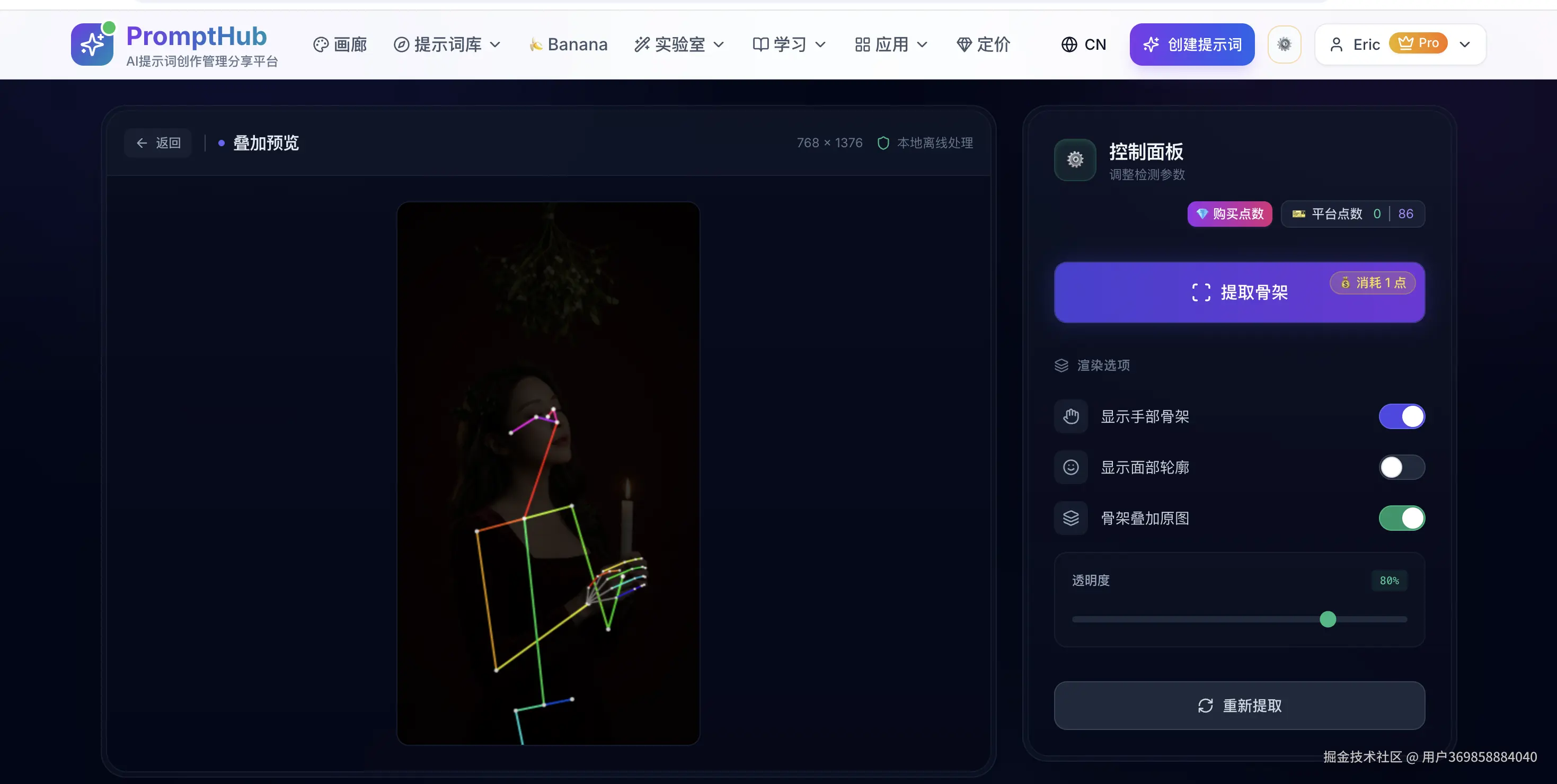This screenshot has width=1557, height=784.
Task: Click the control panel gear icon
Action: (1075, 159)
